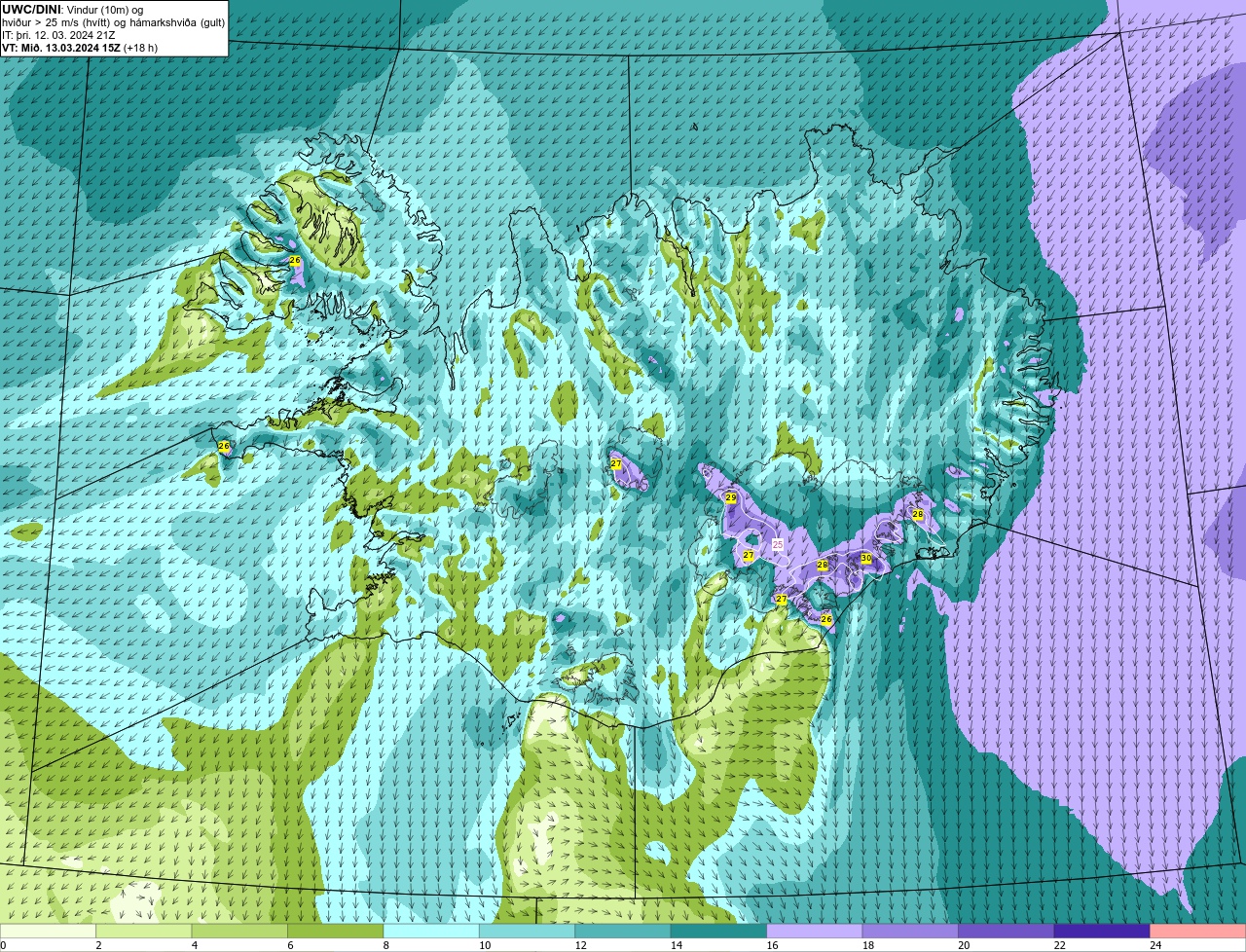The height and width of the screenshot is (952, 1246).
Task: Click the 18–20 m/s medium purple legend swatch
Action: tap(911, 932)
